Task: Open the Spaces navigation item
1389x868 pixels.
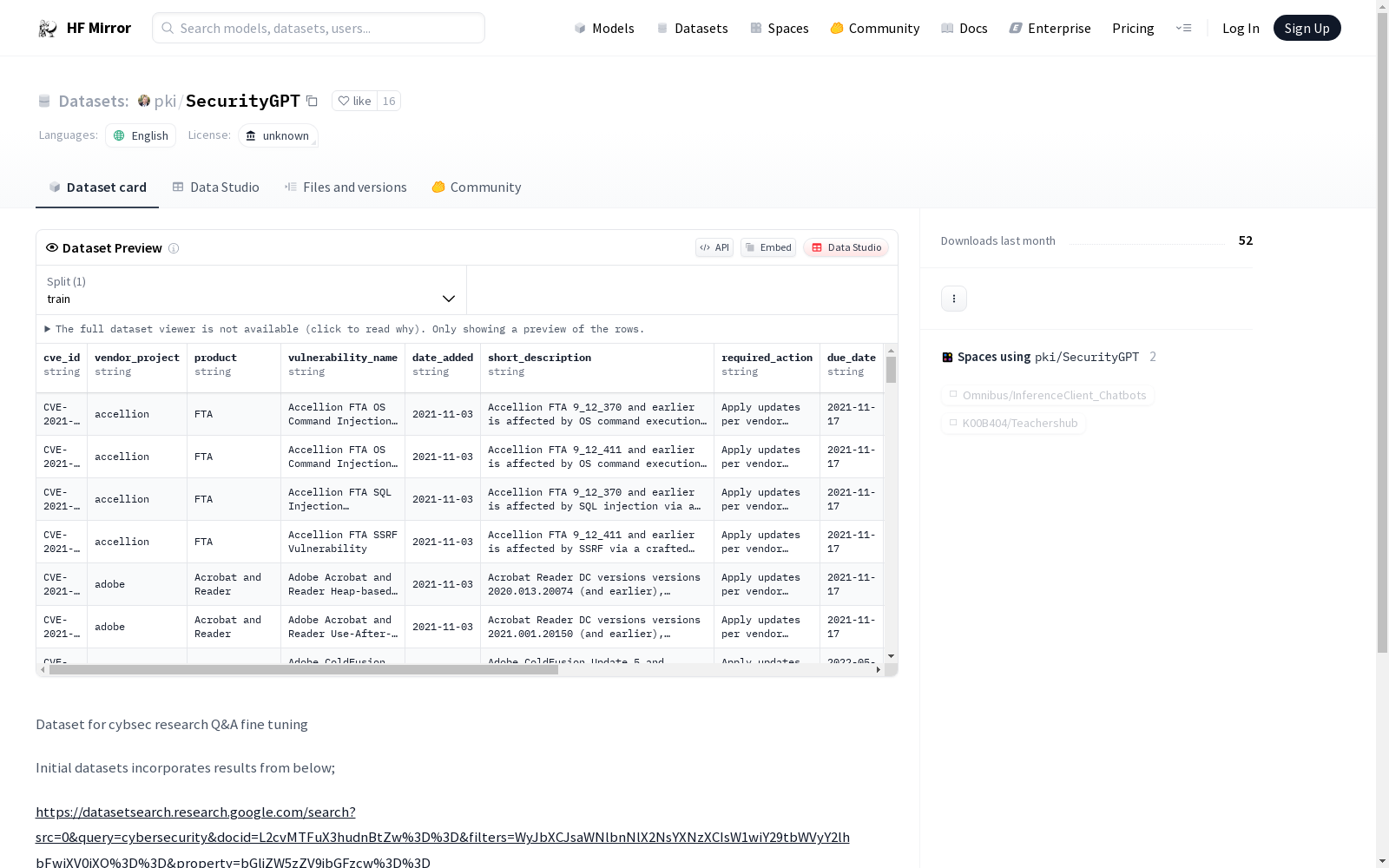Action: point(780,28)
